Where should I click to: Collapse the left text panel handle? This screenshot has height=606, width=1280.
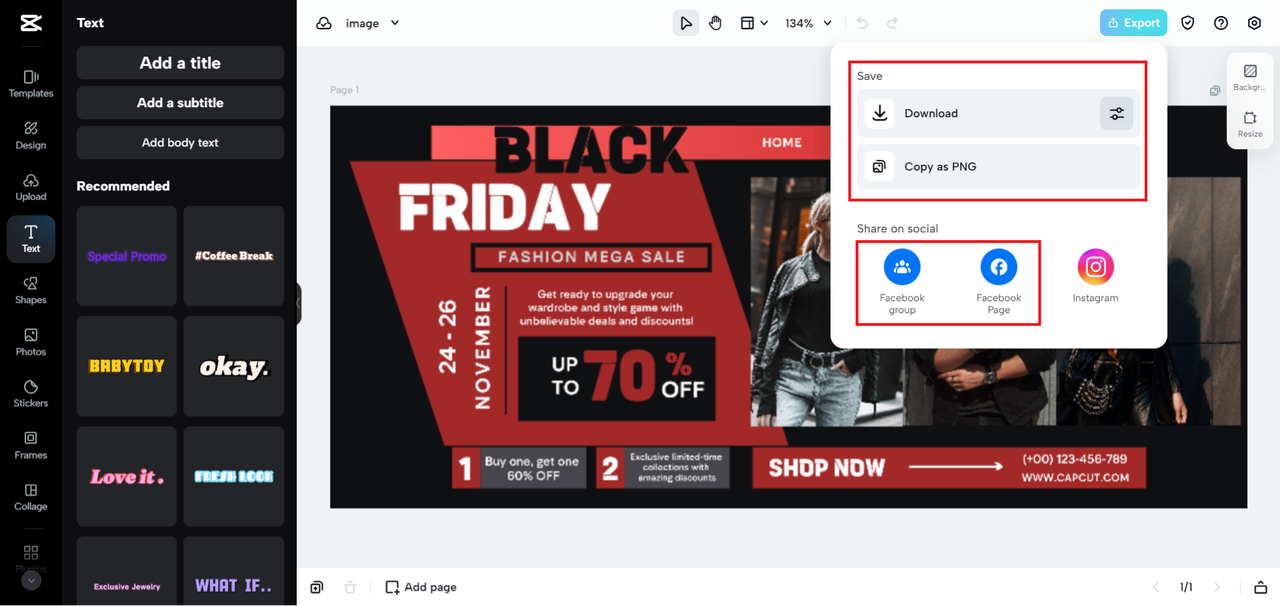point(298,303)
